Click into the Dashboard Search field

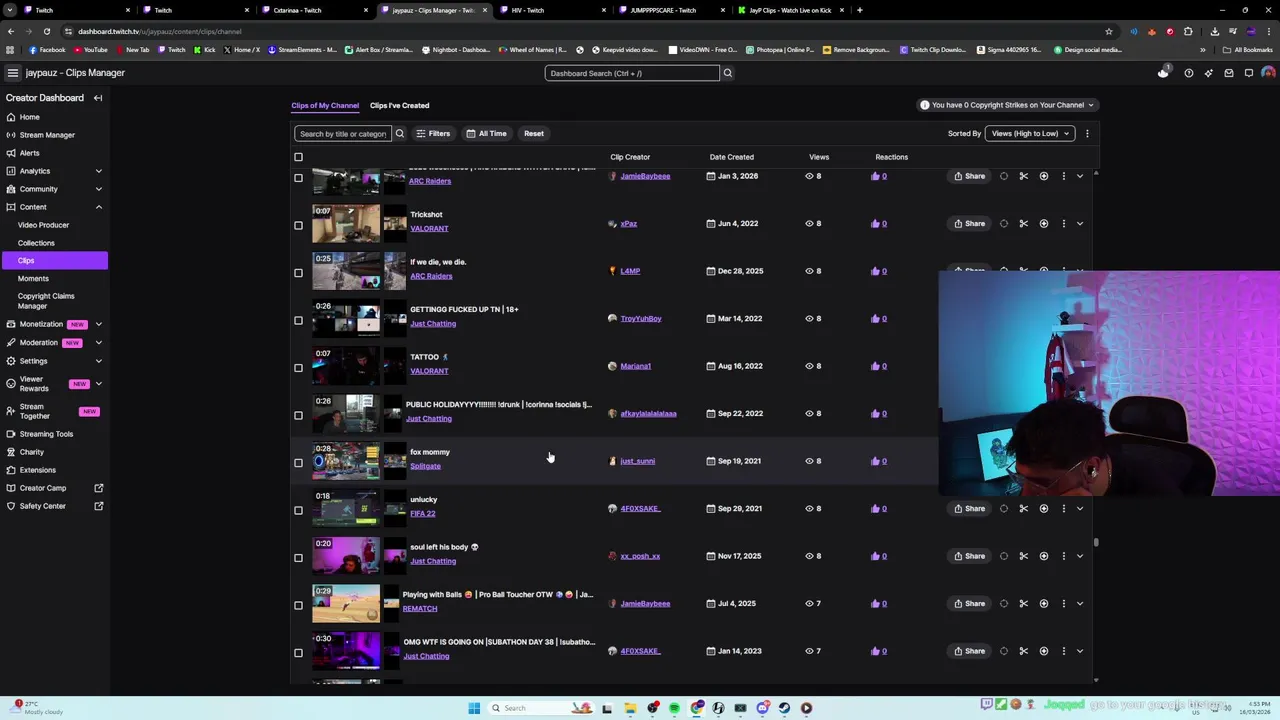pos(632,73)
